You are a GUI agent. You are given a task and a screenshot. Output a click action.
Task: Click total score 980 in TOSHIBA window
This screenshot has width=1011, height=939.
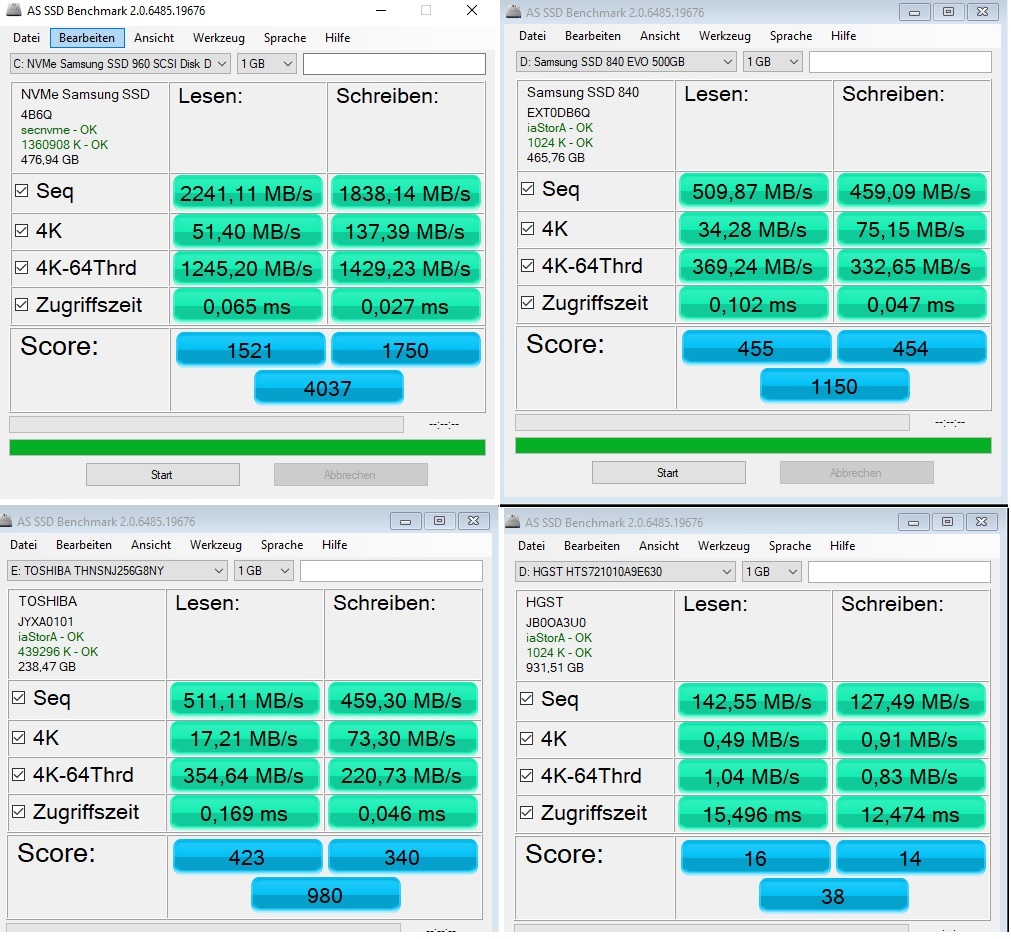(325, 895)
